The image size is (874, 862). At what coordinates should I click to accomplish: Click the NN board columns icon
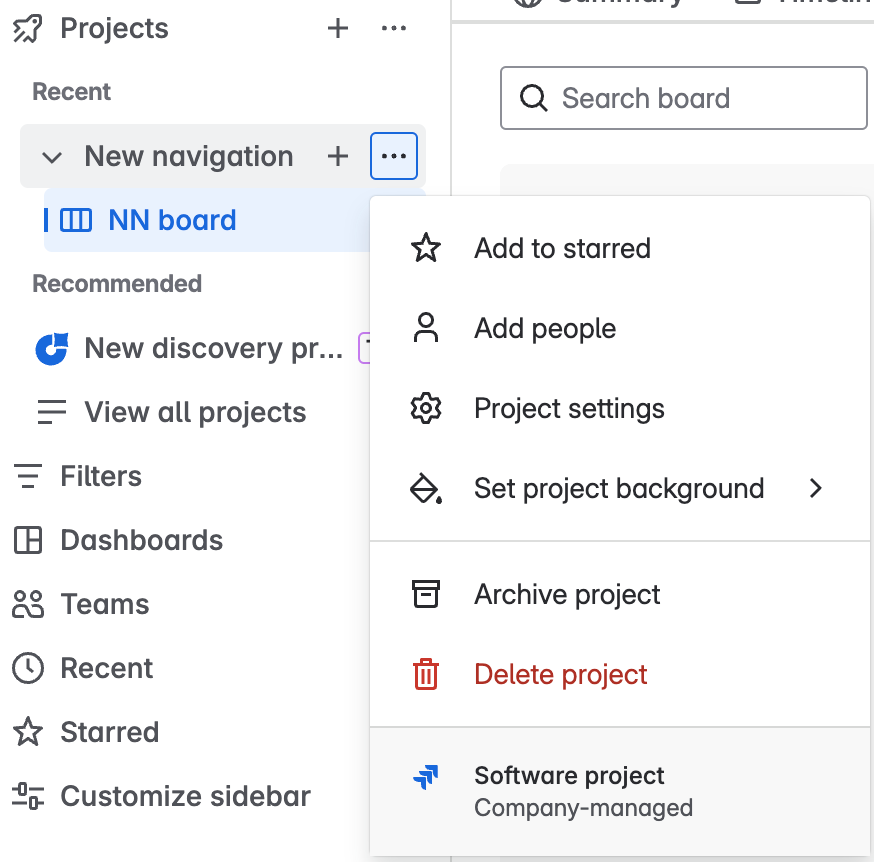(77, 219)
